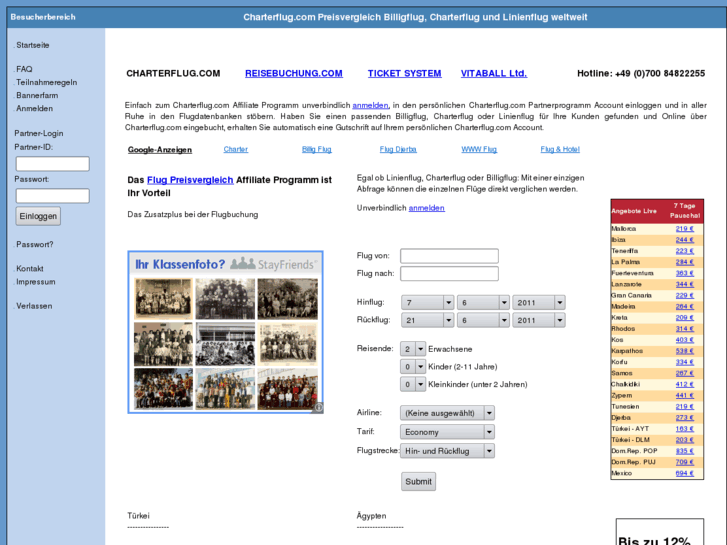Click the Submit button
The width and height of the screenshot is (727, 545).
418,481
